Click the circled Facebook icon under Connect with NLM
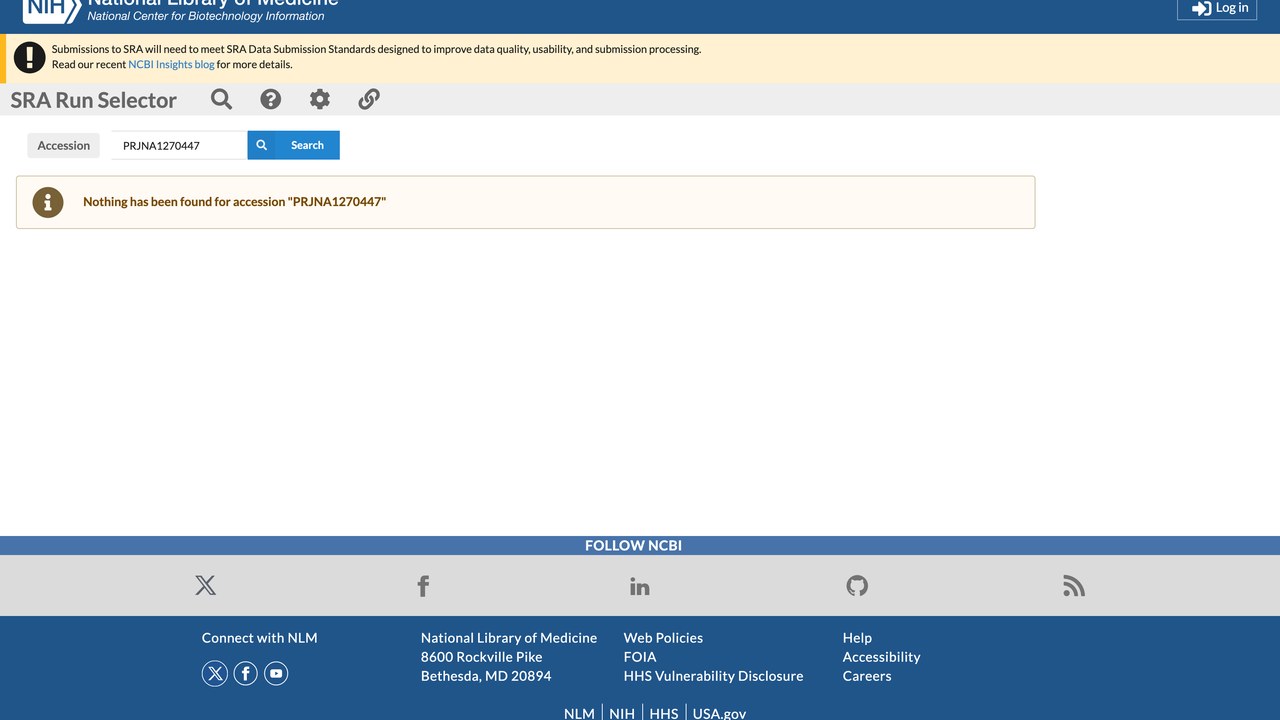 pyautogui.click(x=246, y=674)
